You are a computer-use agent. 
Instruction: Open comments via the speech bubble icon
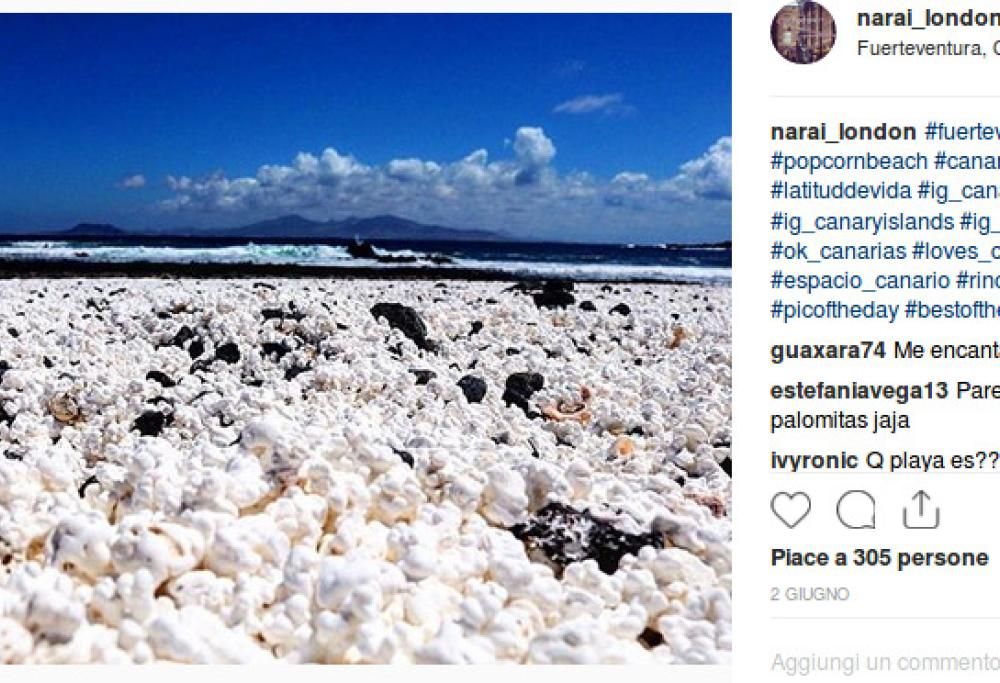click(x=856, y=510)
